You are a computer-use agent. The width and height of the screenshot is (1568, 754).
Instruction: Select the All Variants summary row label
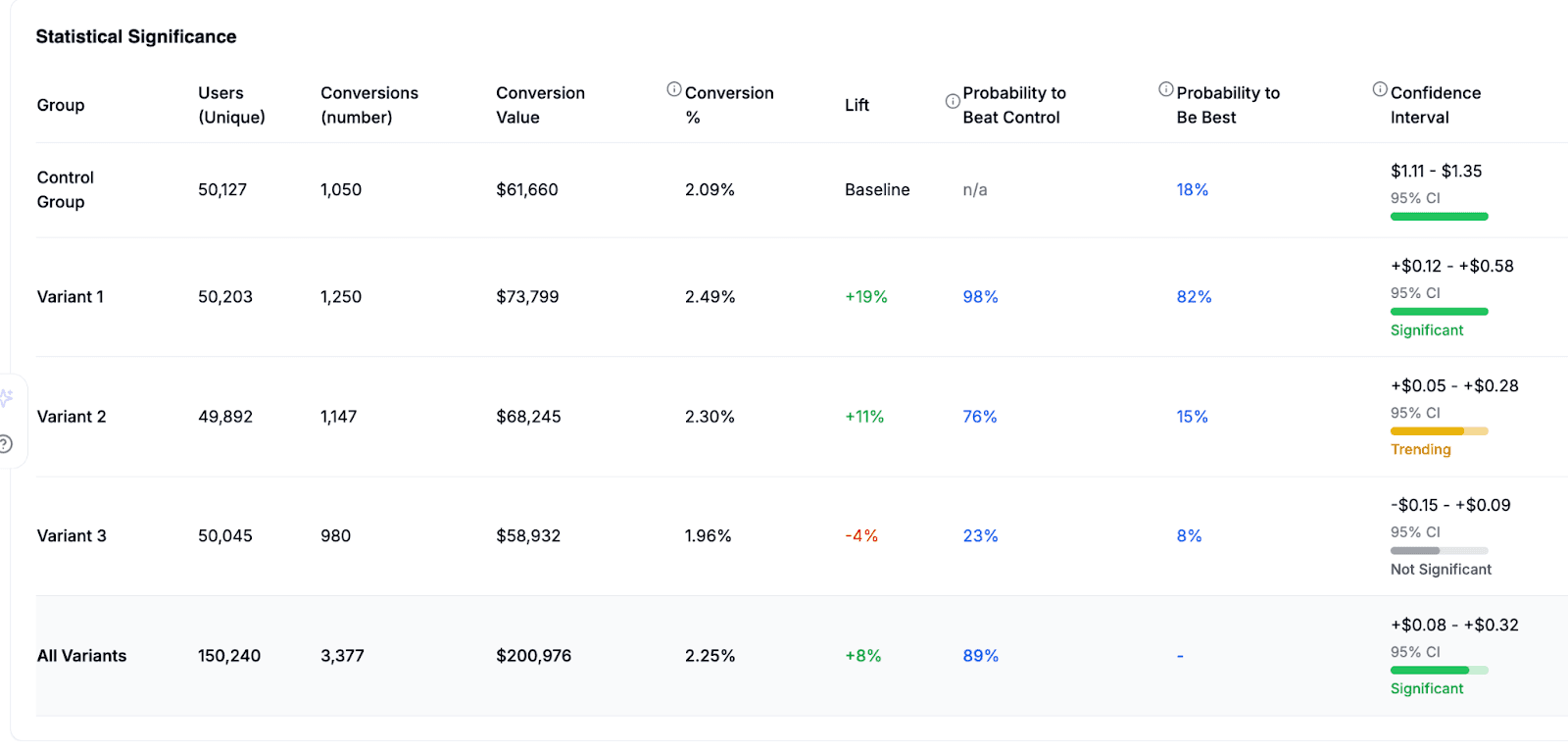pos(81,656)
